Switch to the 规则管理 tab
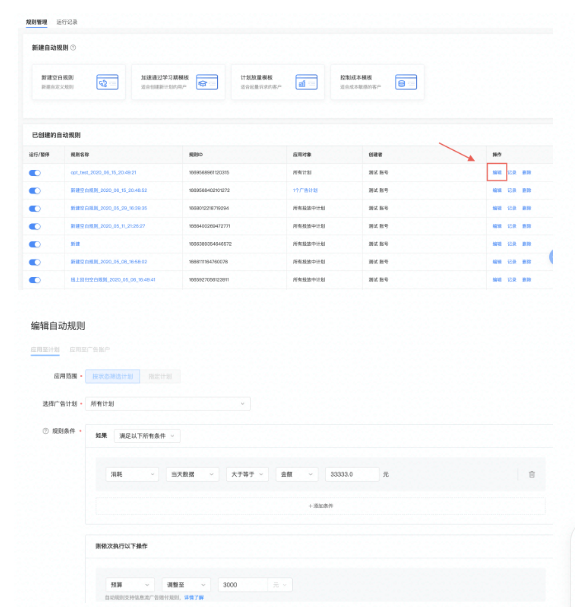This screenshot has width=584, height=613. coord(36,22)
